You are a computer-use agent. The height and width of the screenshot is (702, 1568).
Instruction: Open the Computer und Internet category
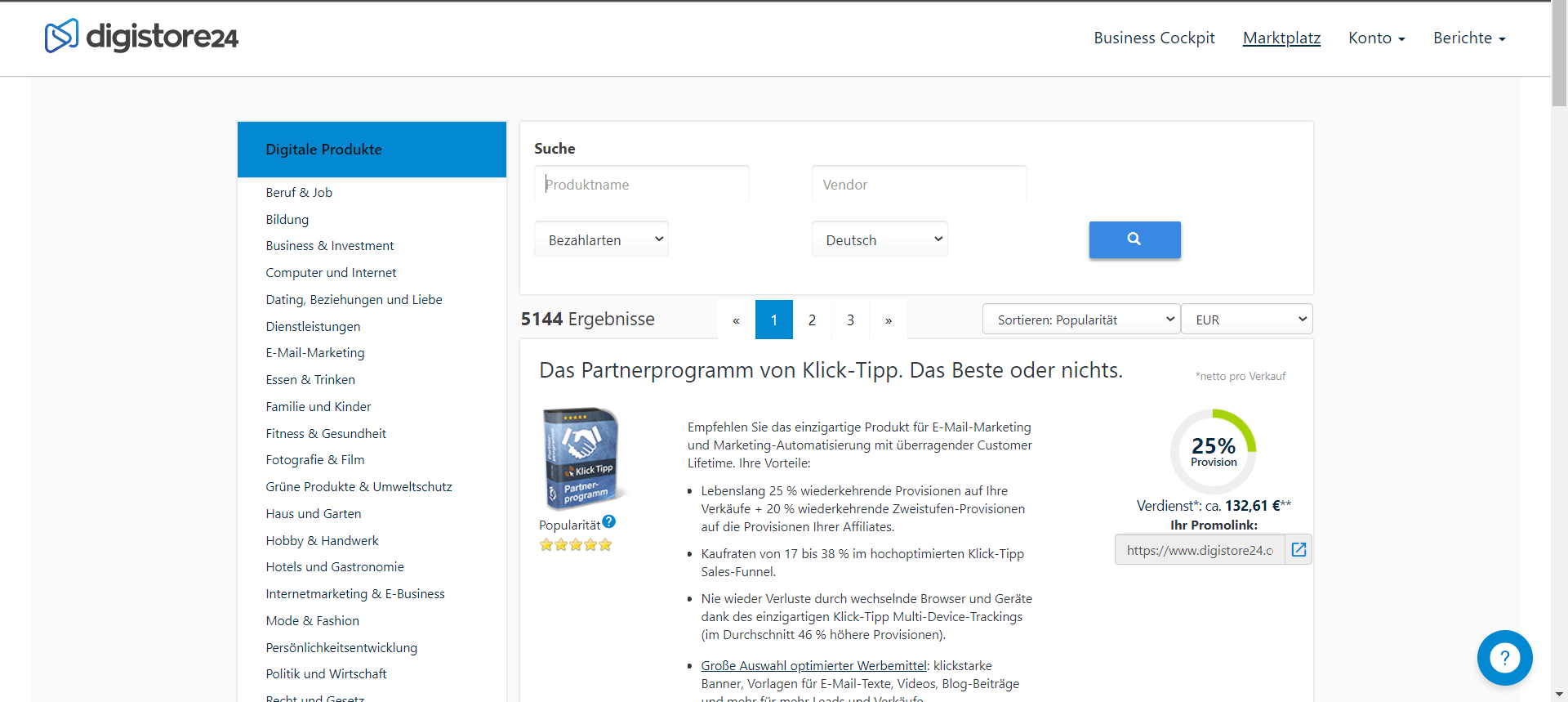(x=331, y=272)
